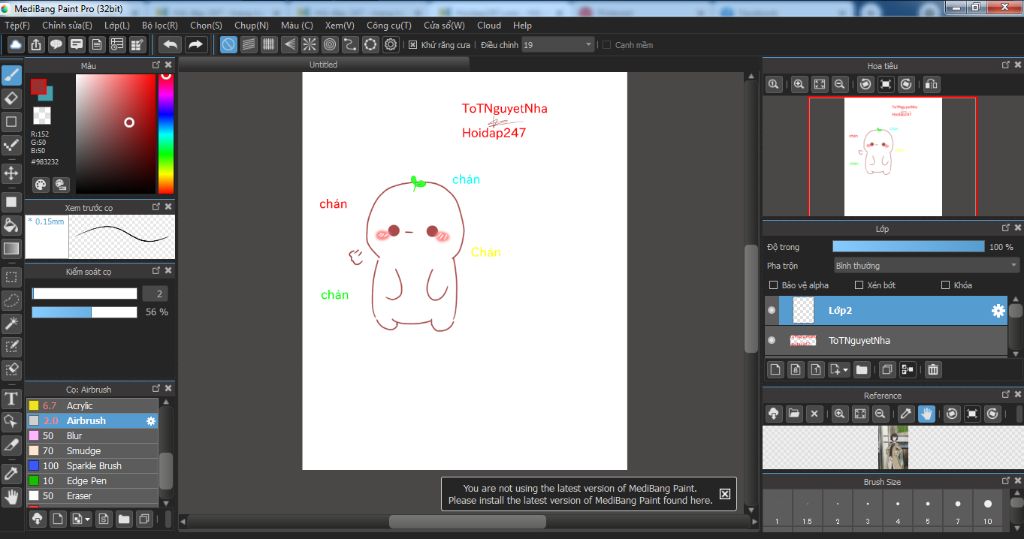Adjust the 56 % brush opacity slider

point(84,312)
